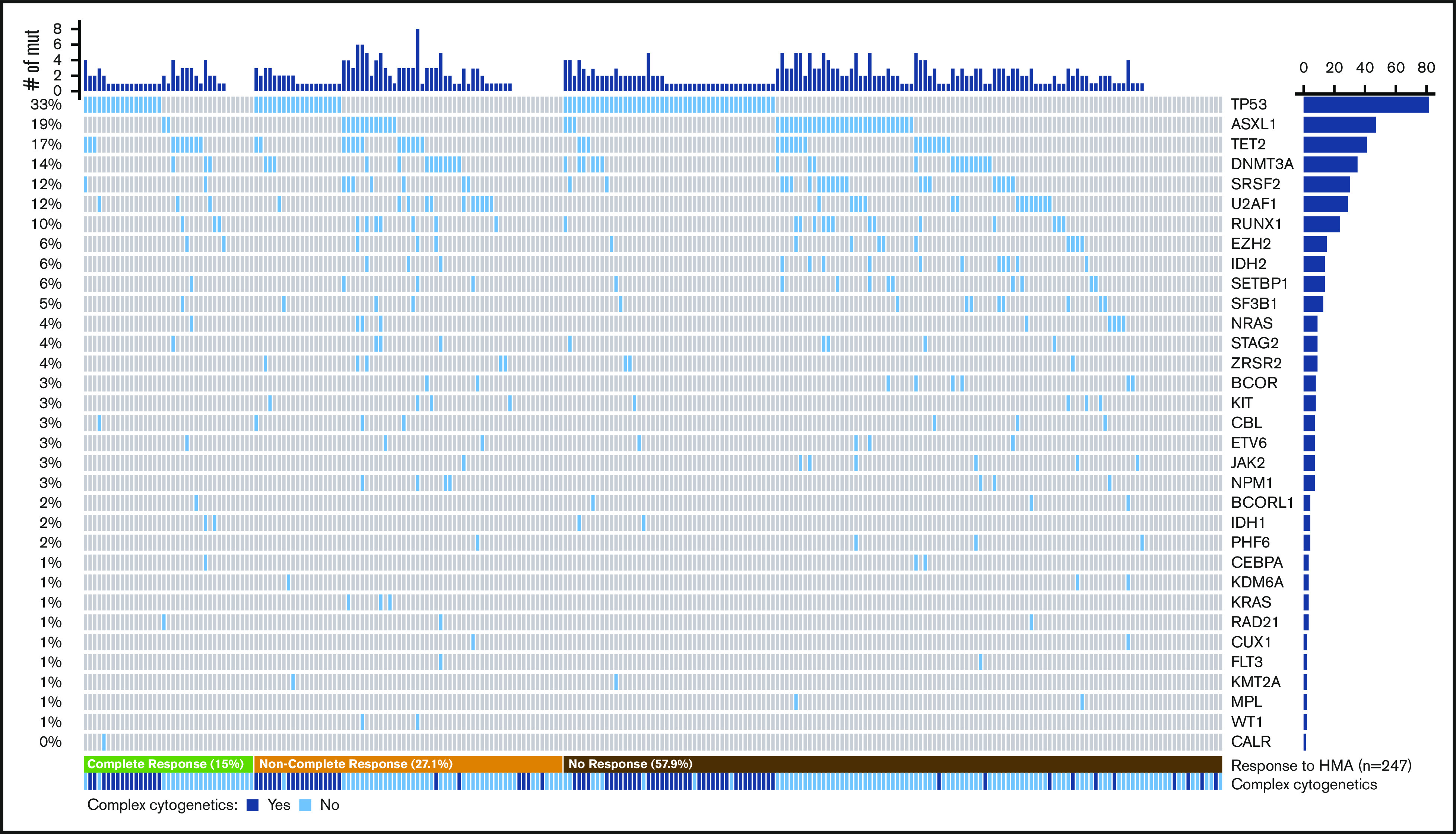This screenshot has height=834, width=1456.
Task: Click the 'Complex cytogenetics' track label on right
Action: pyautogui.click(x=1304, y=784)
